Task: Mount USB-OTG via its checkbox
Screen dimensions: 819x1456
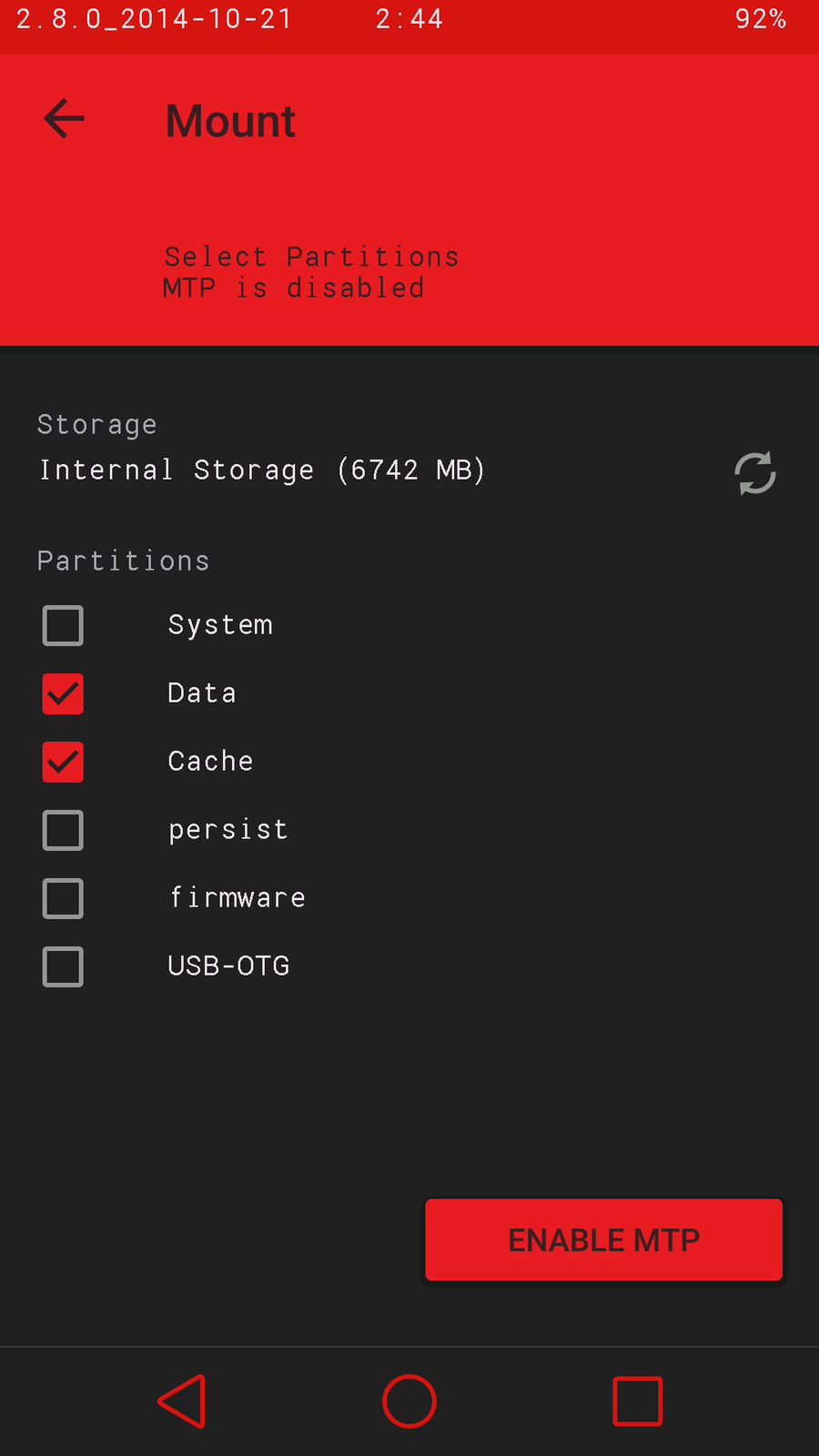Action: 63,967
